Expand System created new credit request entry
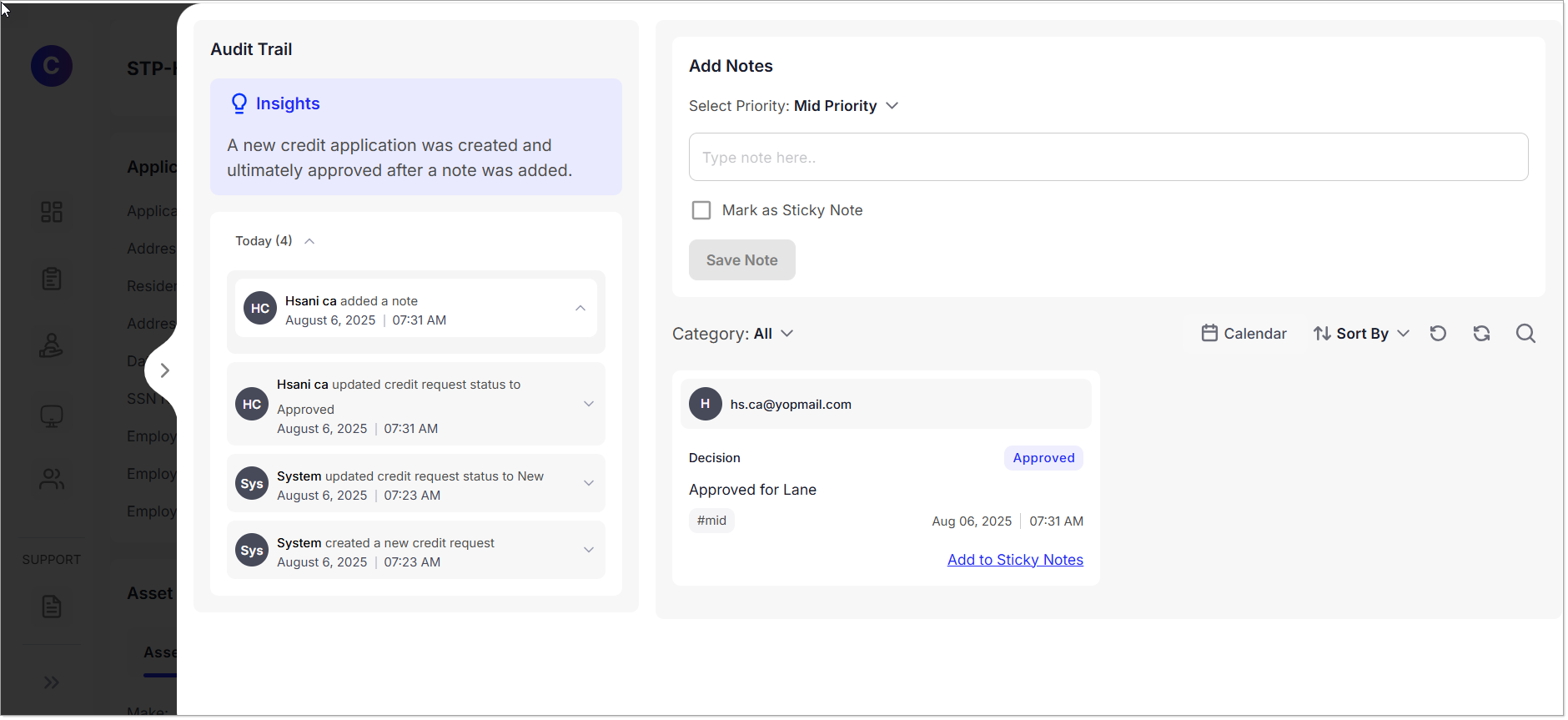The image size is (1568, 720). tap(588, 550)
